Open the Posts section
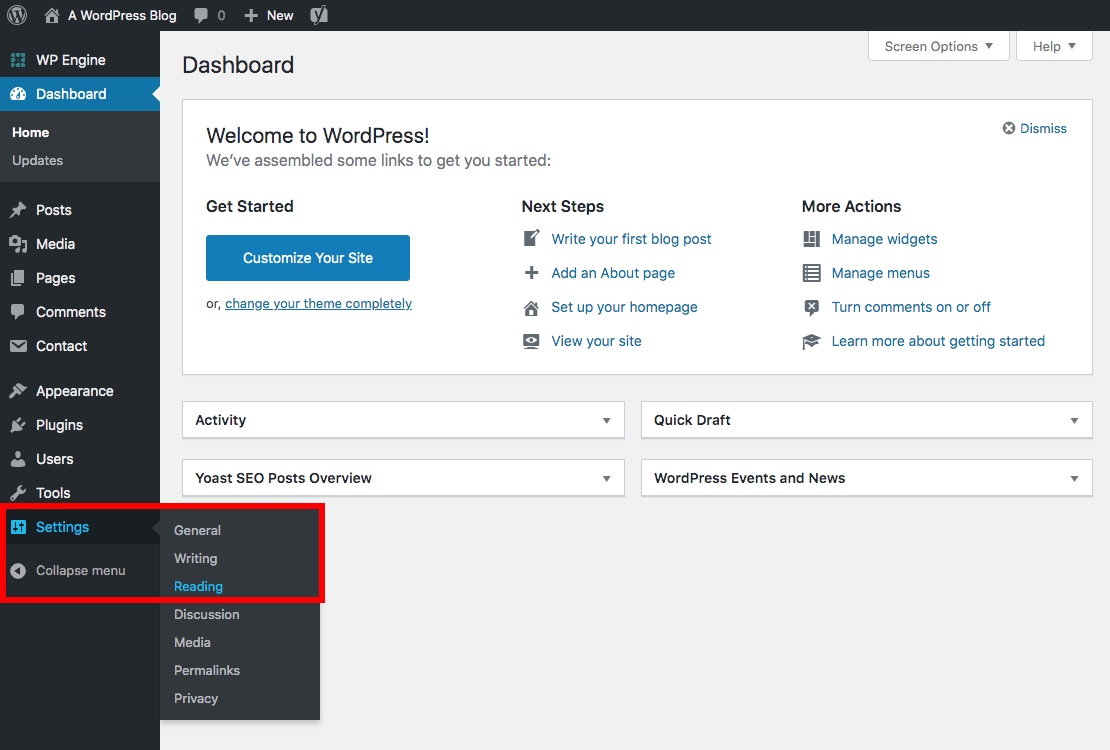 pos(54,210)
